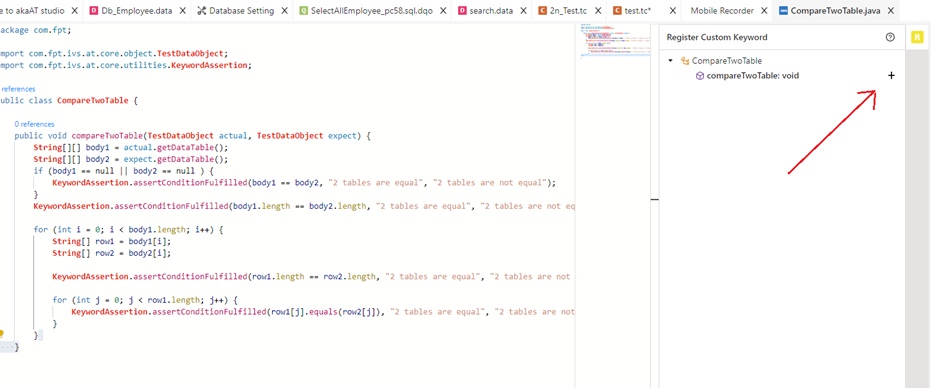The image size is (931, 388).
Task: Click the compareTwoTable method cube icon
Action: click(x=700, y=75)
